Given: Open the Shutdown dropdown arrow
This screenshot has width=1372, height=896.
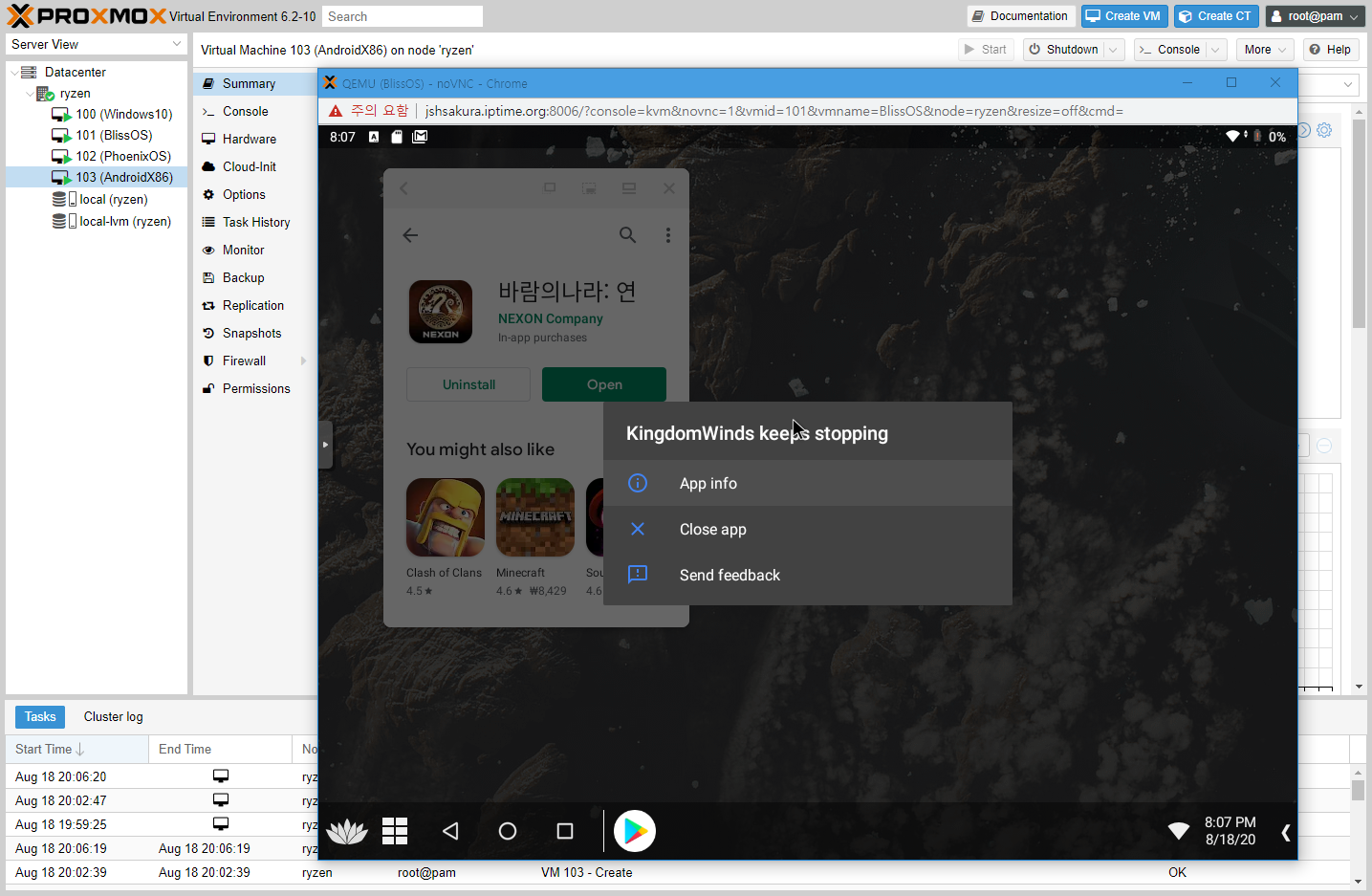Looking at the screenshot, I should pos(1113,50).
